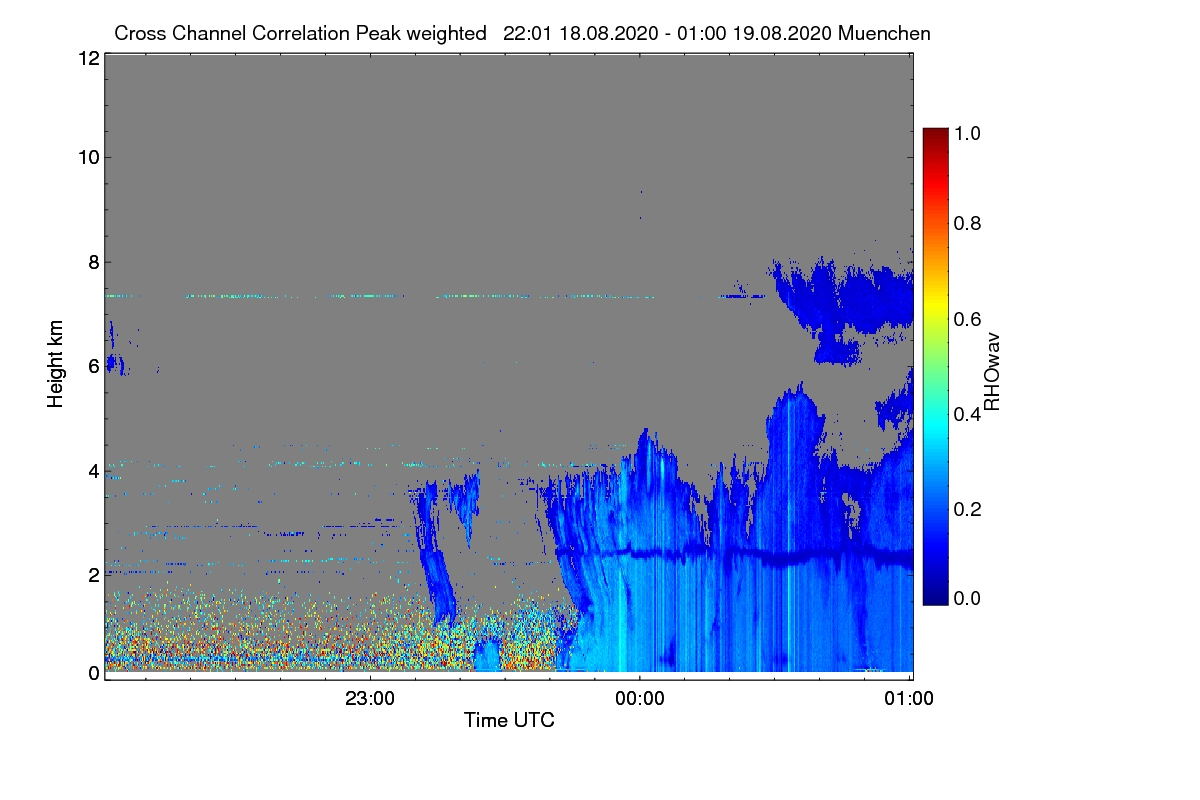Click the '8' height tick label
The height and width of the screenshot is (800, 1200).
(x=92, y=262)
